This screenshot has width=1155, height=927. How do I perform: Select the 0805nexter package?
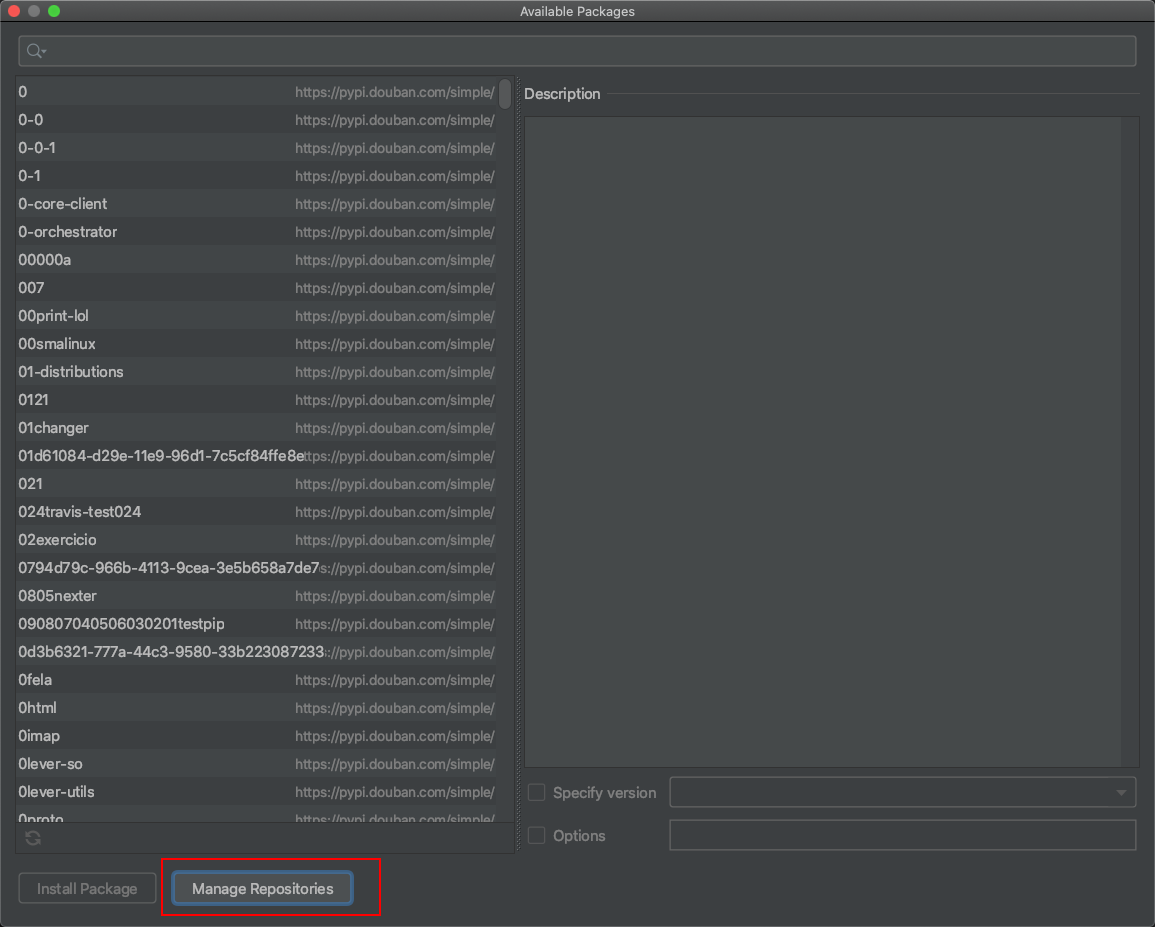tap(58, 596)
